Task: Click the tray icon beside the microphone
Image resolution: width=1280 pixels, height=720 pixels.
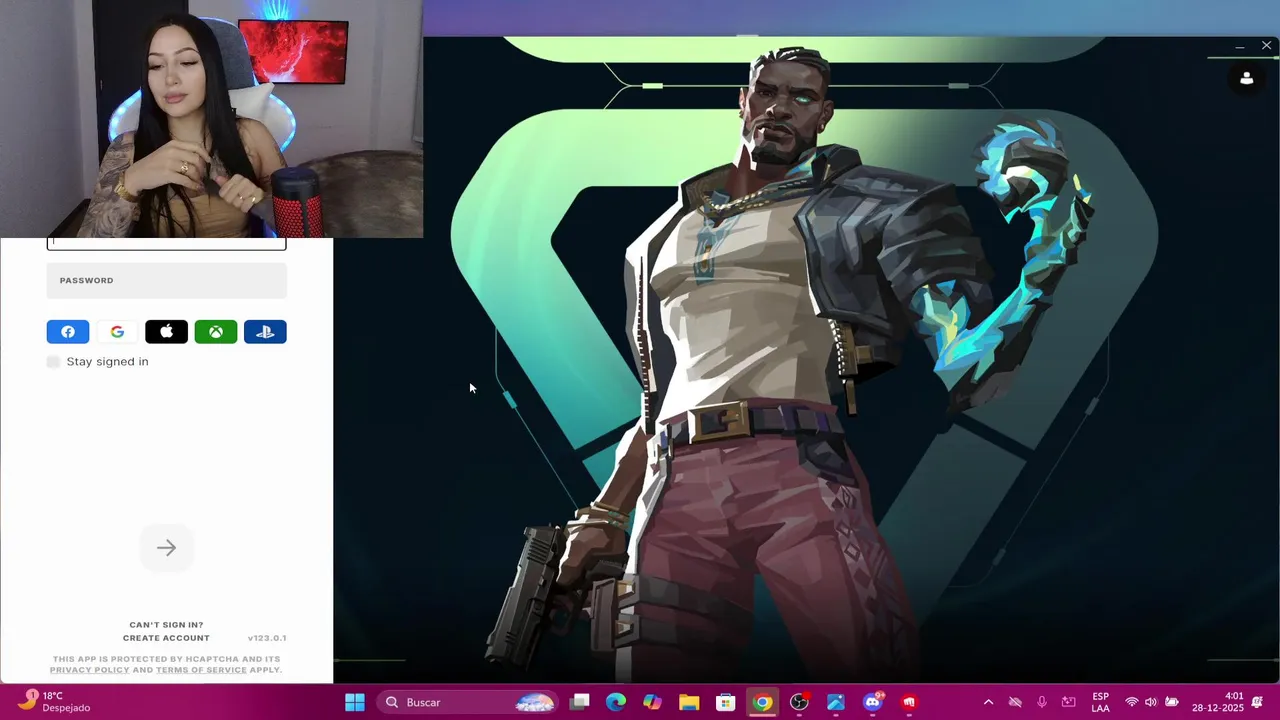Action: click(x=1069, y=702)
